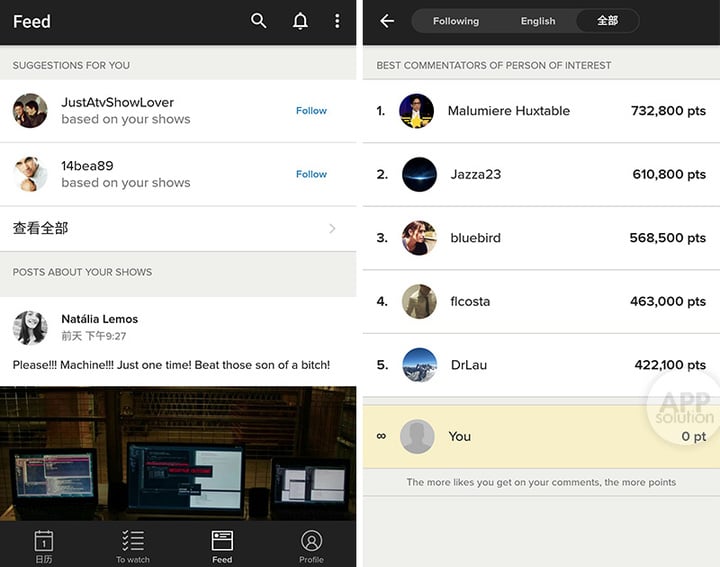Open 查看全部 to see all suggestions
720x567 pixels.
178,228
